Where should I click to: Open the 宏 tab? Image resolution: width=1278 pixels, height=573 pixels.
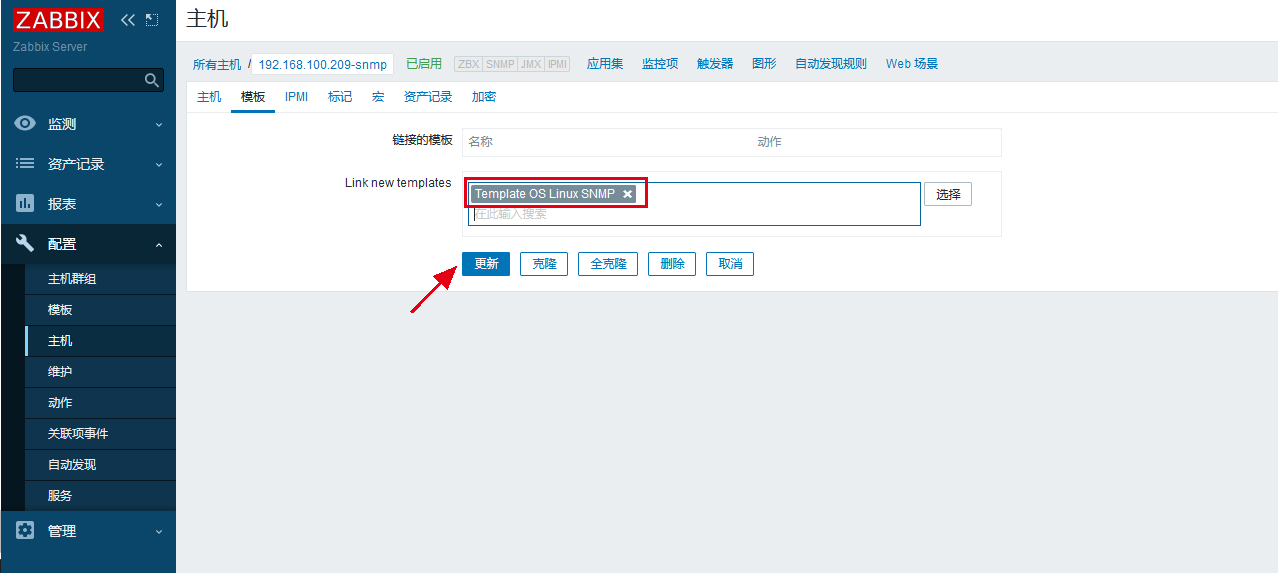[x=378, y=97]
